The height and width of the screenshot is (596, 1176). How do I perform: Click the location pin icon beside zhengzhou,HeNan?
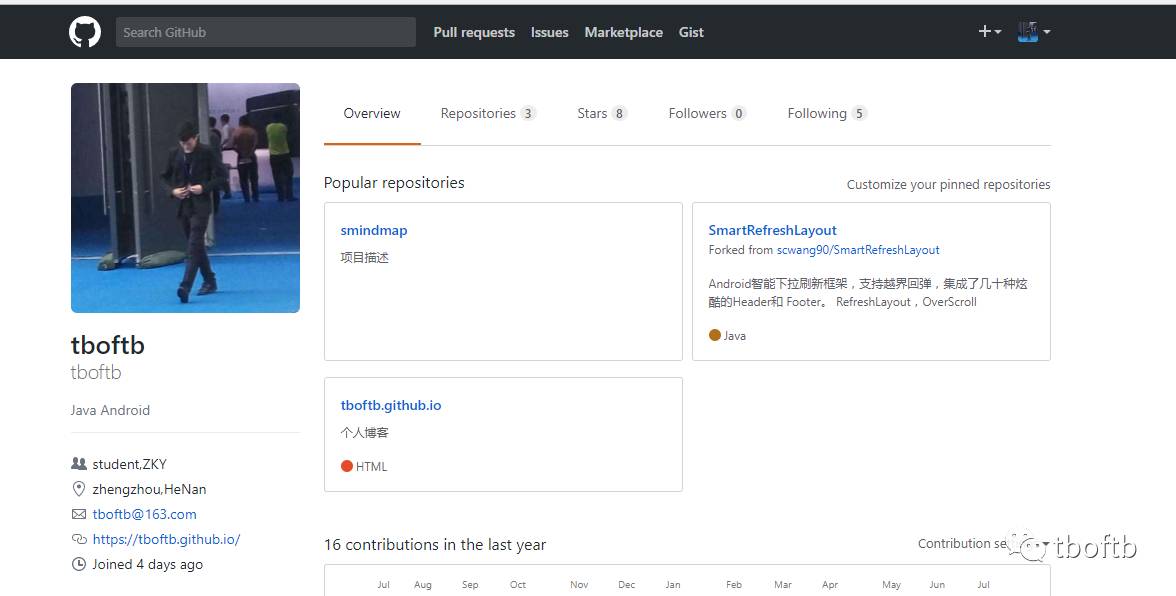[x=79, y=489]
